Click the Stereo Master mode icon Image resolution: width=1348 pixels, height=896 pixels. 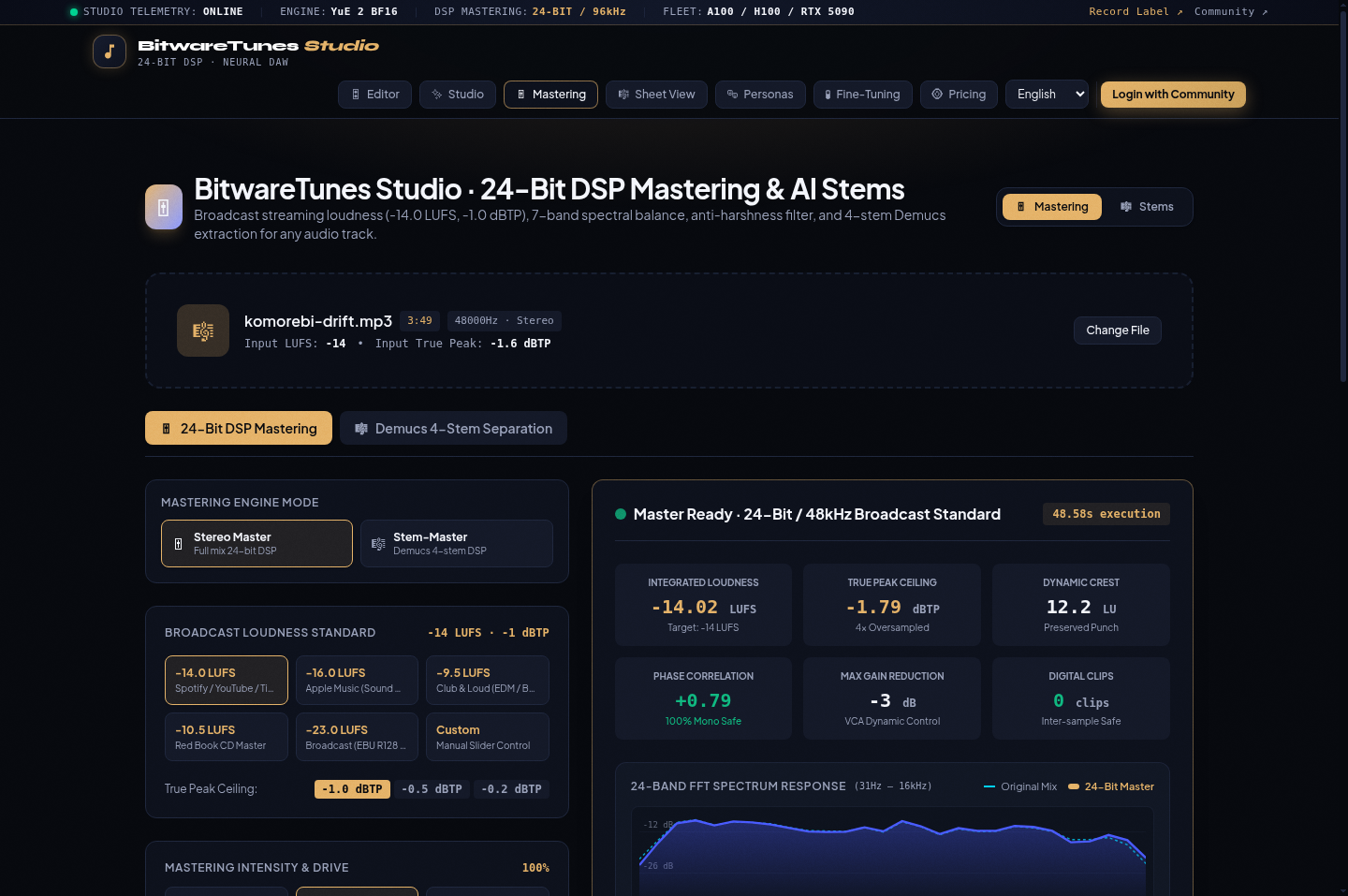click(179, 544)
